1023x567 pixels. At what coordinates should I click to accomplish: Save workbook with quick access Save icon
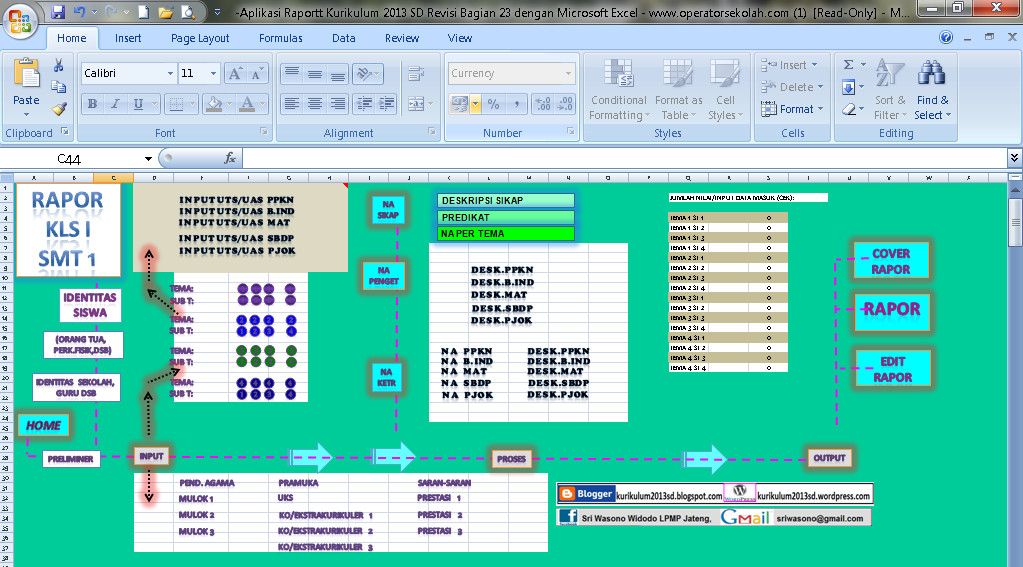pos(58,12)
